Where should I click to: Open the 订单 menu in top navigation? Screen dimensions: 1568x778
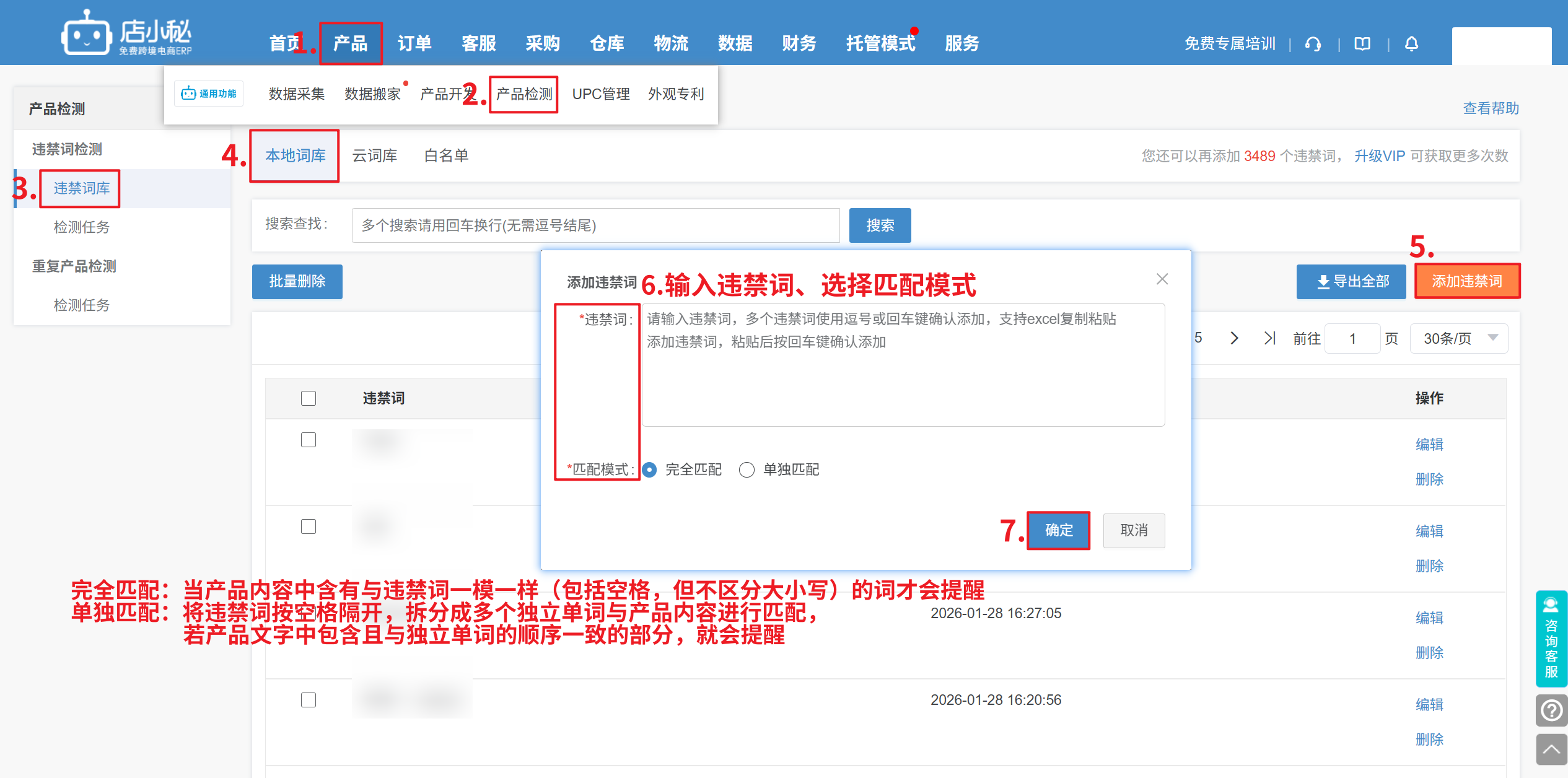pyautogui.click(x=414, y=43)
